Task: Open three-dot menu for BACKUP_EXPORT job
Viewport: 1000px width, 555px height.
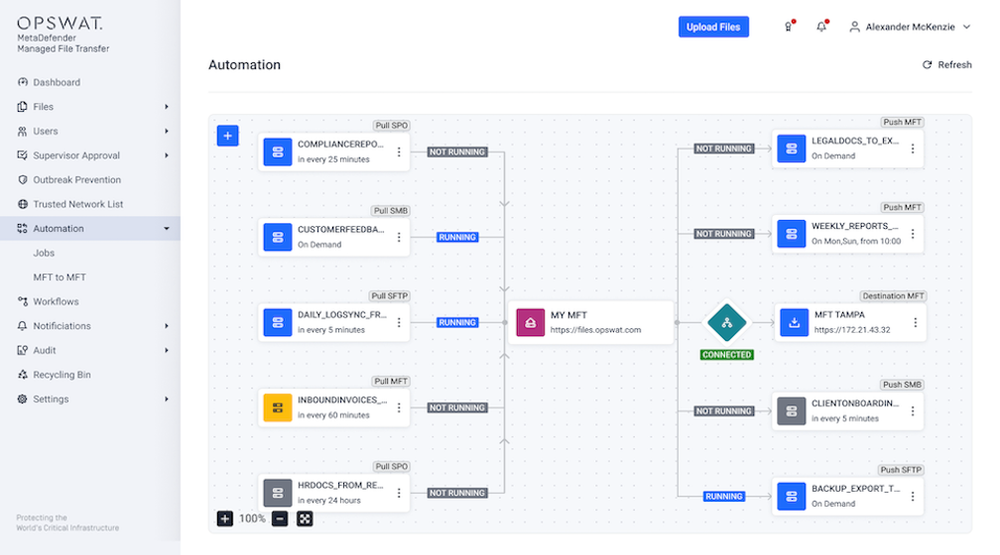Action: 913,496
